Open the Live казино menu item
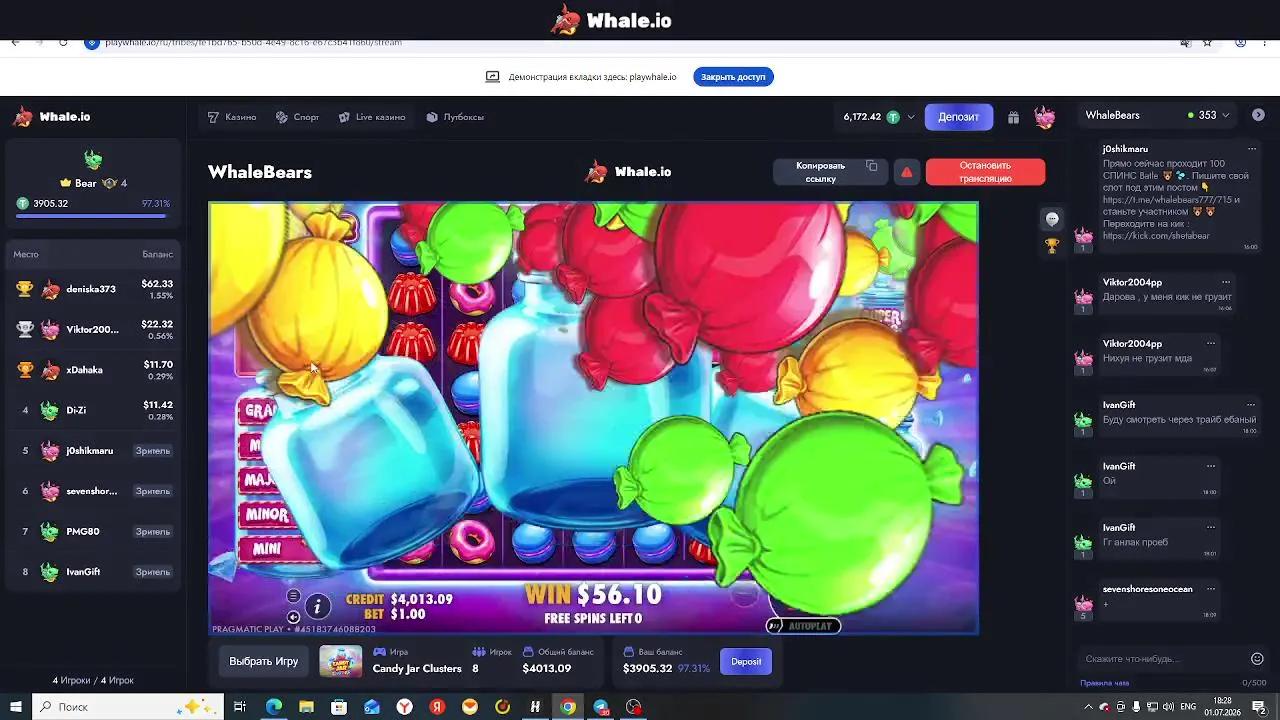 (372, 117)
